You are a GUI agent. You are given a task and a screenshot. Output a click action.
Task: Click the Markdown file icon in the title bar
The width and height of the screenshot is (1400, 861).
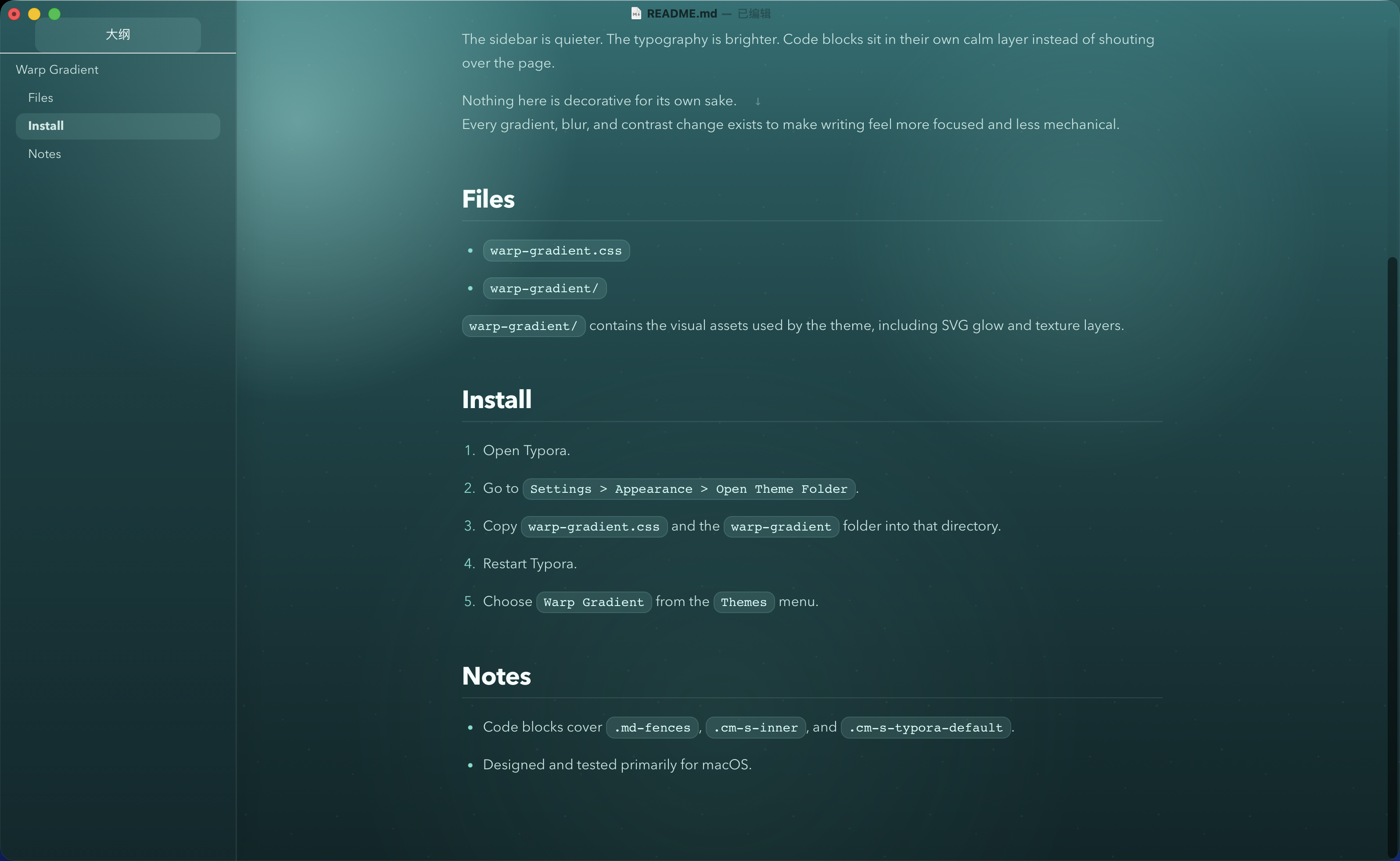tap(636, 14)
